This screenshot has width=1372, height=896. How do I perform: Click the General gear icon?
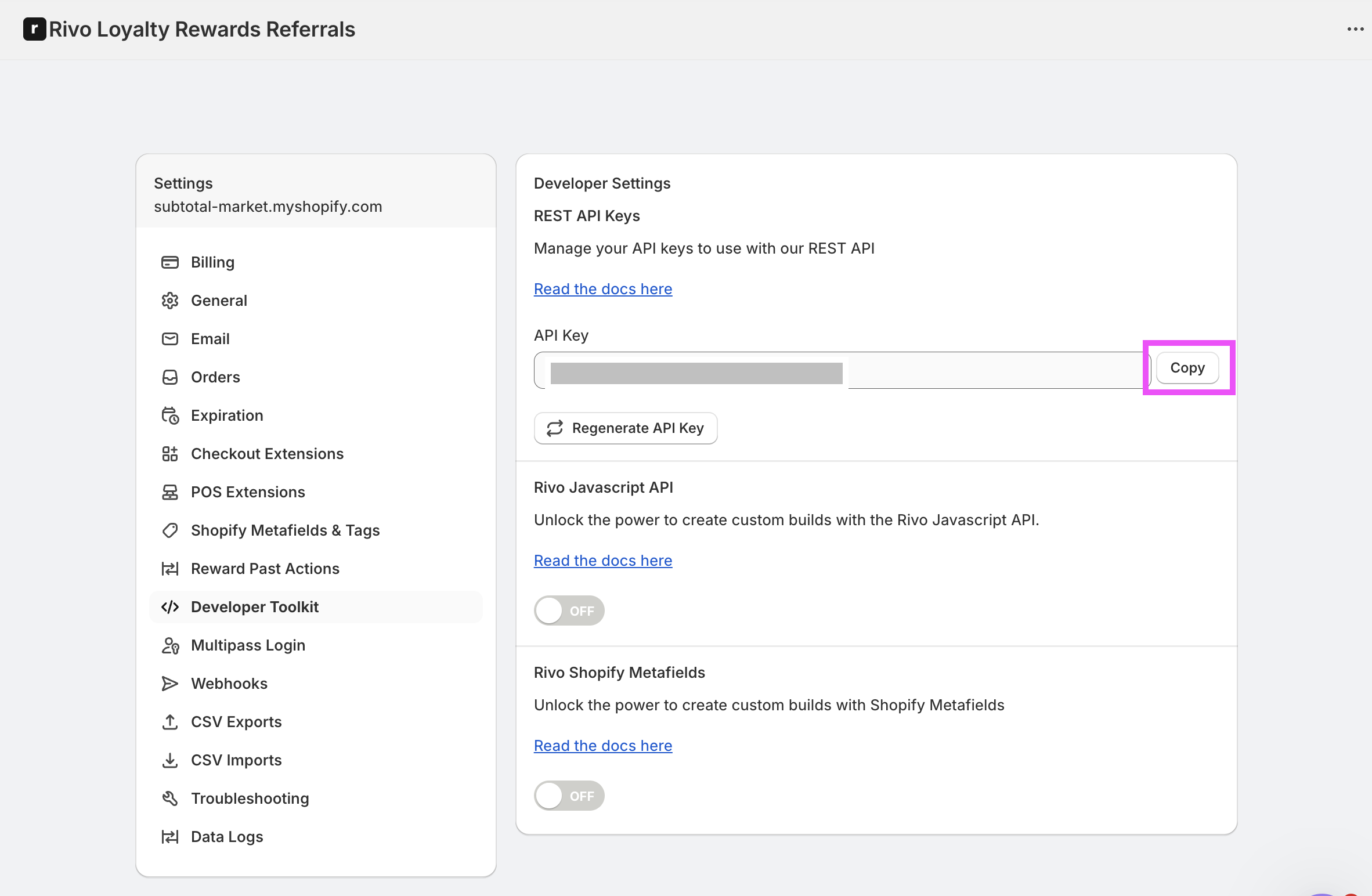point(169,301)
